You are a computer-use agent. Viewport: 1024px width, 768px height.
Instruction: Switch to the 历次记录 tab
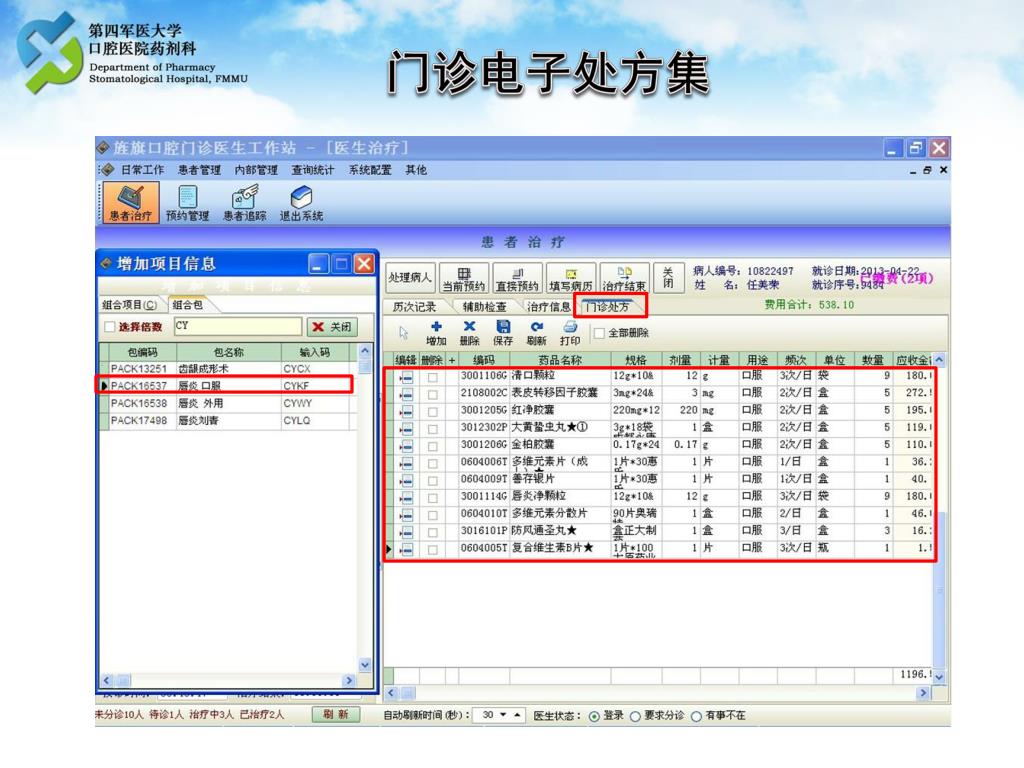tap(415, 306)
